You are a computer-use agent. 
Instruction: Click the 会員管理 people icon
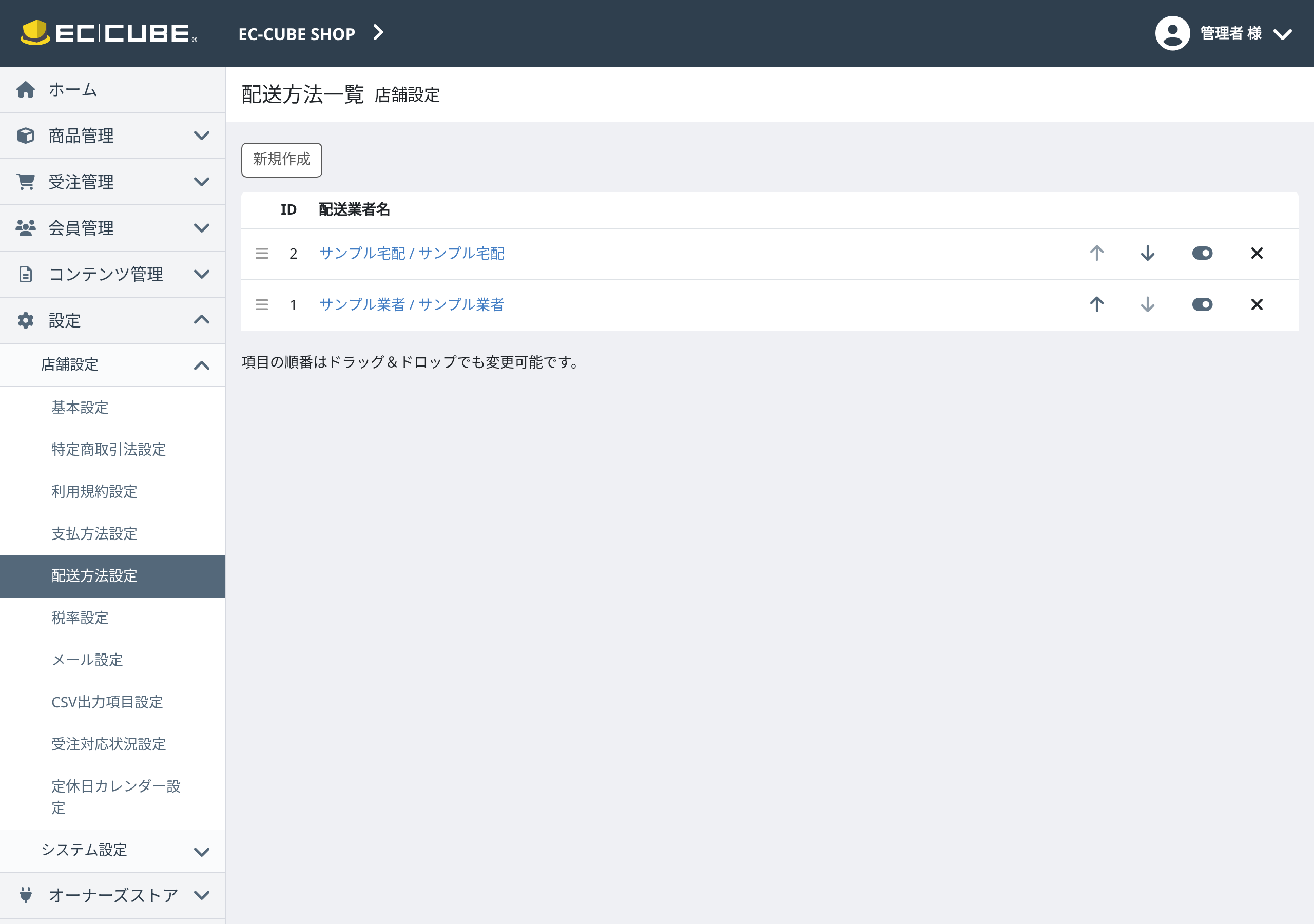tap(26, 228)
